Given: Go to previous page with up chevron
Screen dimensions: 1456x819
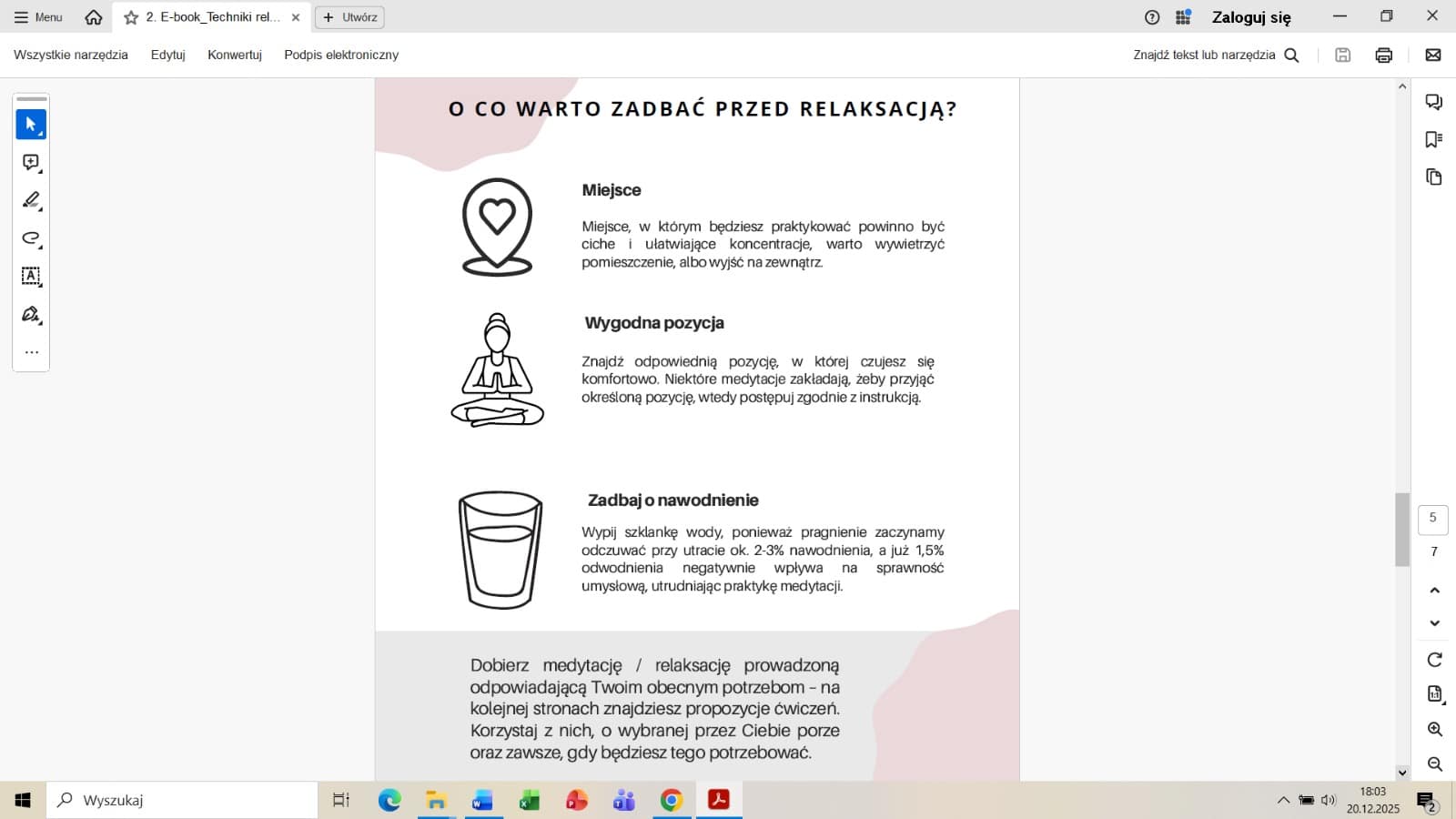Looking at the screenshot, I should tap(1434, 591).
